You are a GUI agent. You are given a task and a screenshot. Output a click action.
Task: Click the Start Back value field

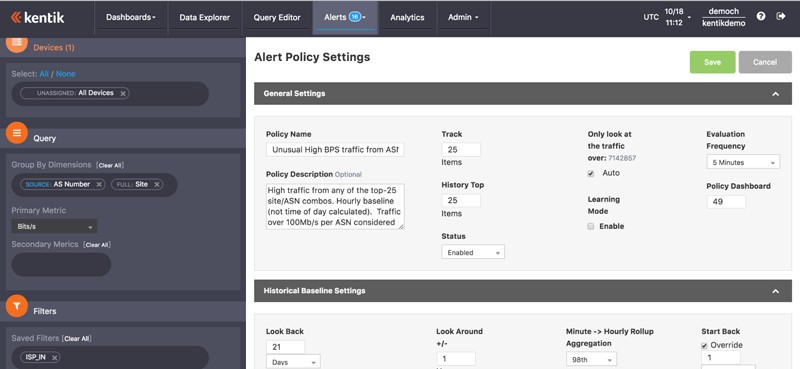pos(720,357)
